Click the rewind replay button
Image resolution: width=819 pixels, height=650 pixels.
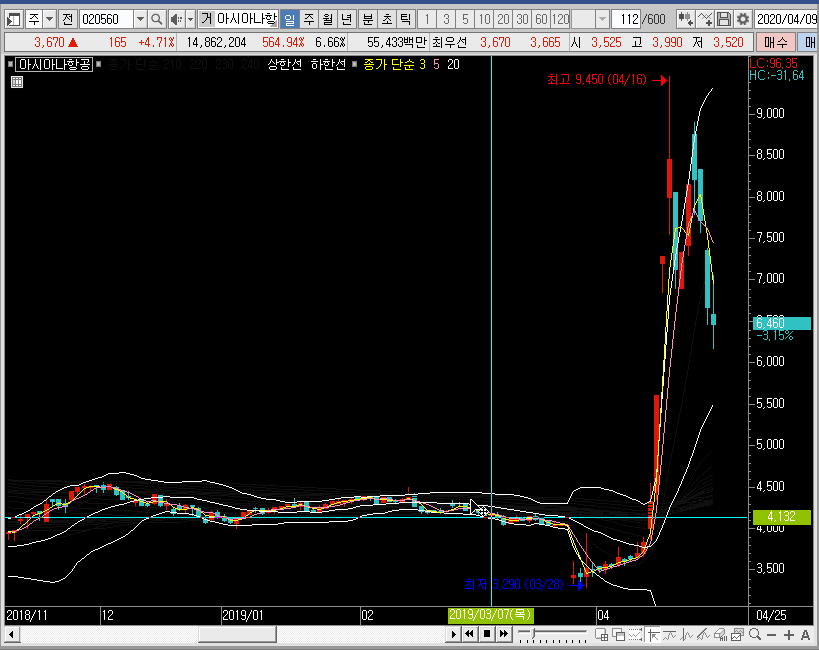click(470, 634)
